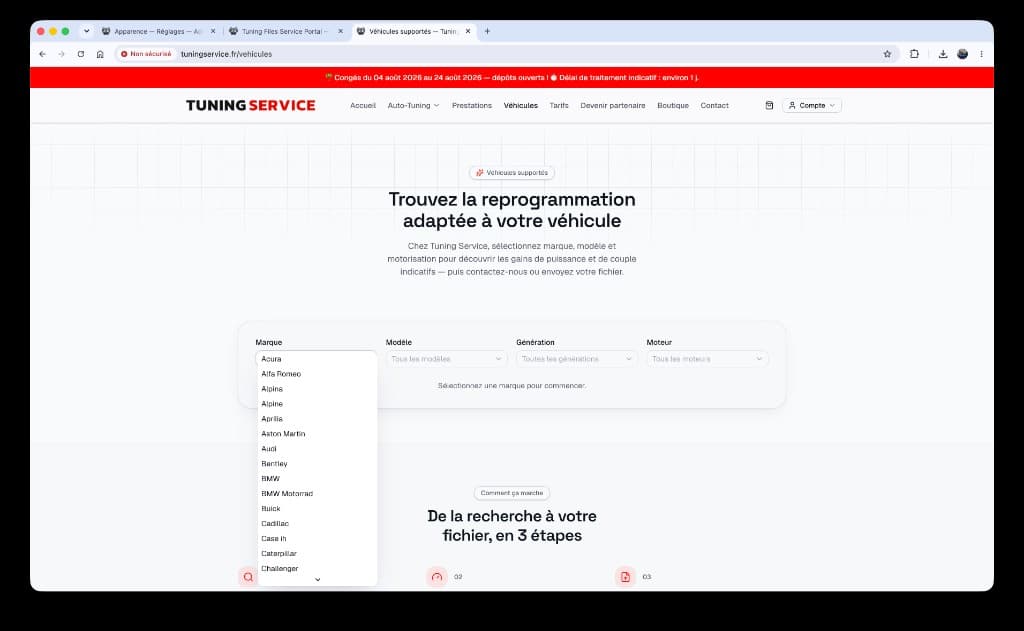
Task: Click the browser forward arrow
Action: coord(61,54)
